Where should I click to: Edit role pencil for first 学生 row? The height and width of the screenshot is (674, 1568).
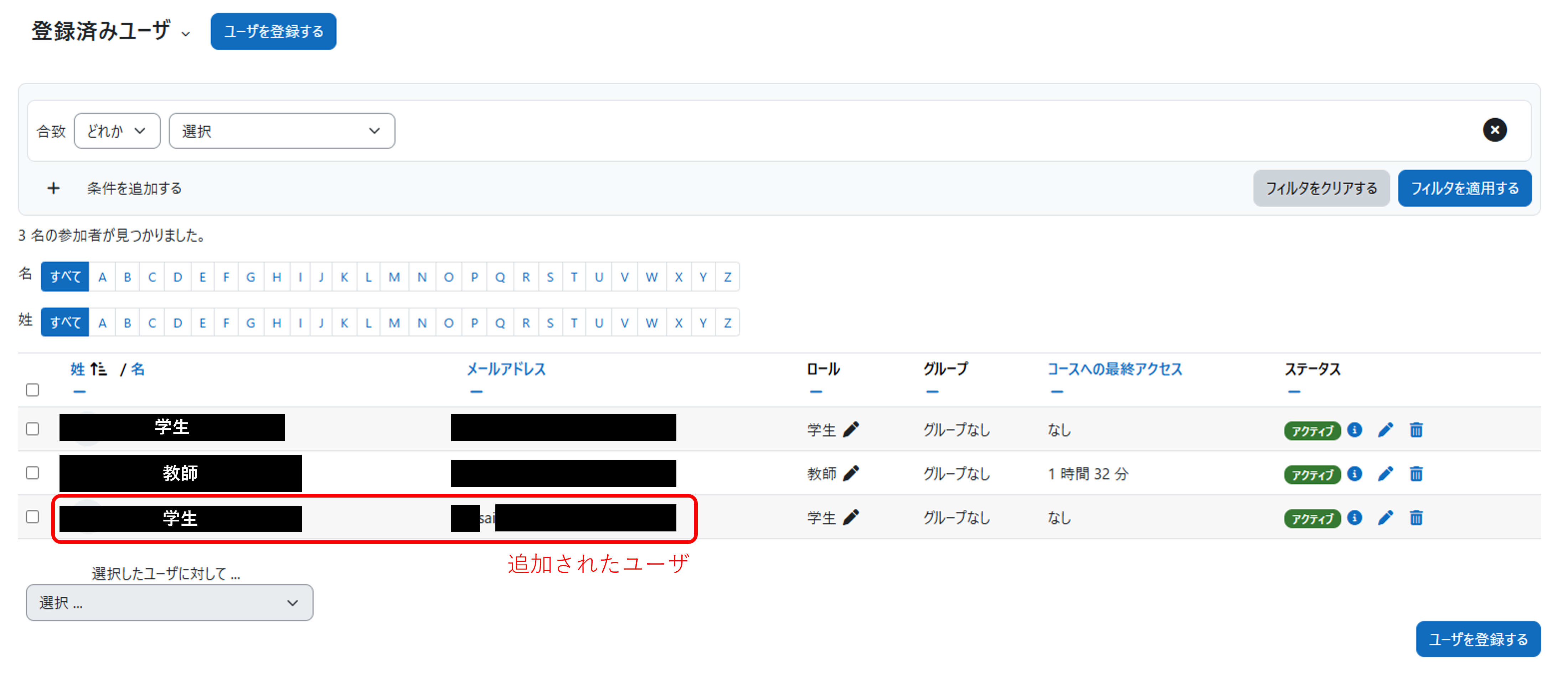pyautogui.click(x=851, y=429)
